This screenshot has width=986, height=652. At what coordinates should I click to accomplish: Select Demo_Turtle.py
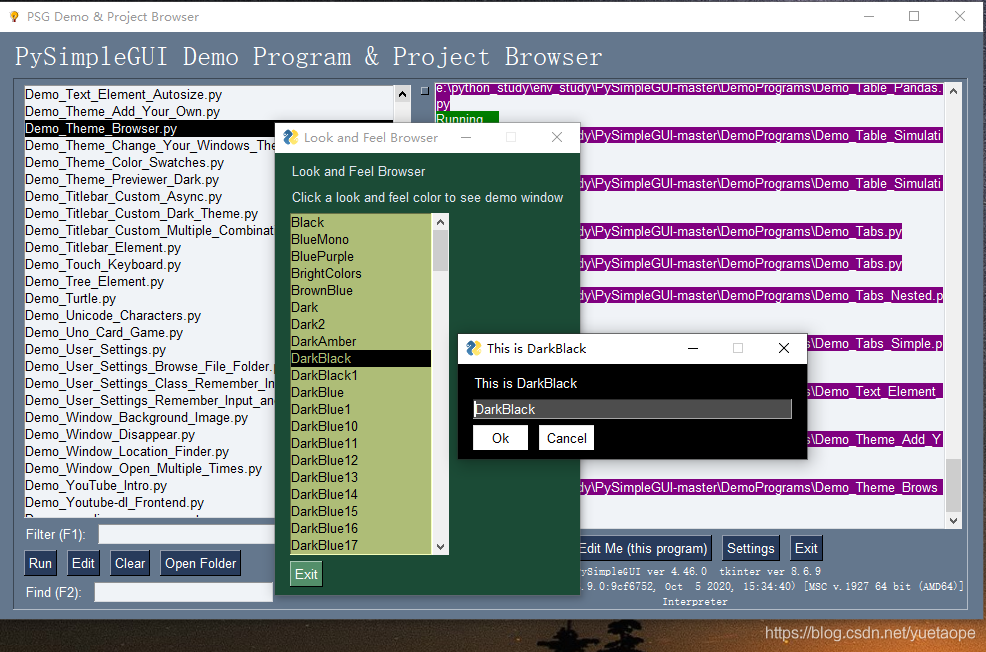(x=150, y=298)
